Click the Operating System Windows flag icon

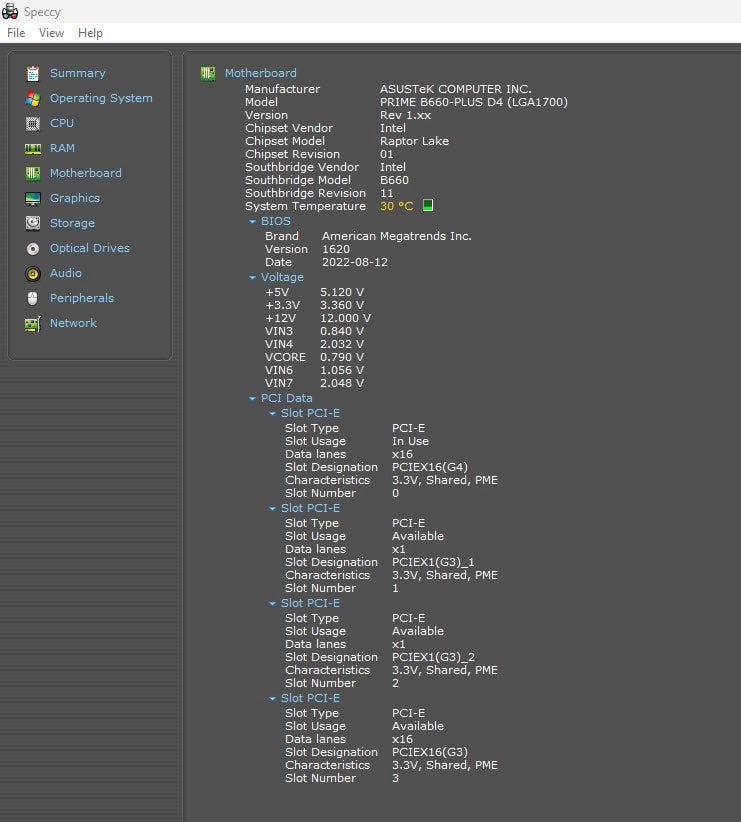[x=33, y=98]
